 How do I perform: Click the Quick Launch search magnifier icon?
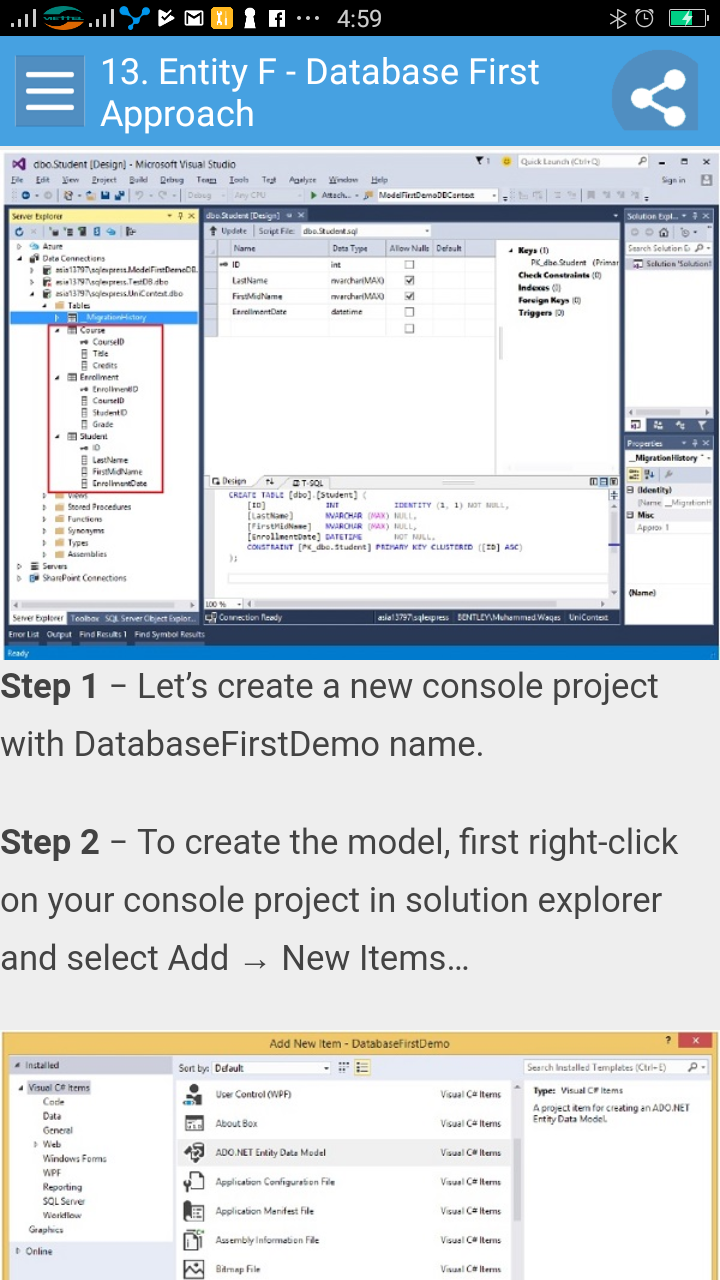click(x=641, y=161)
